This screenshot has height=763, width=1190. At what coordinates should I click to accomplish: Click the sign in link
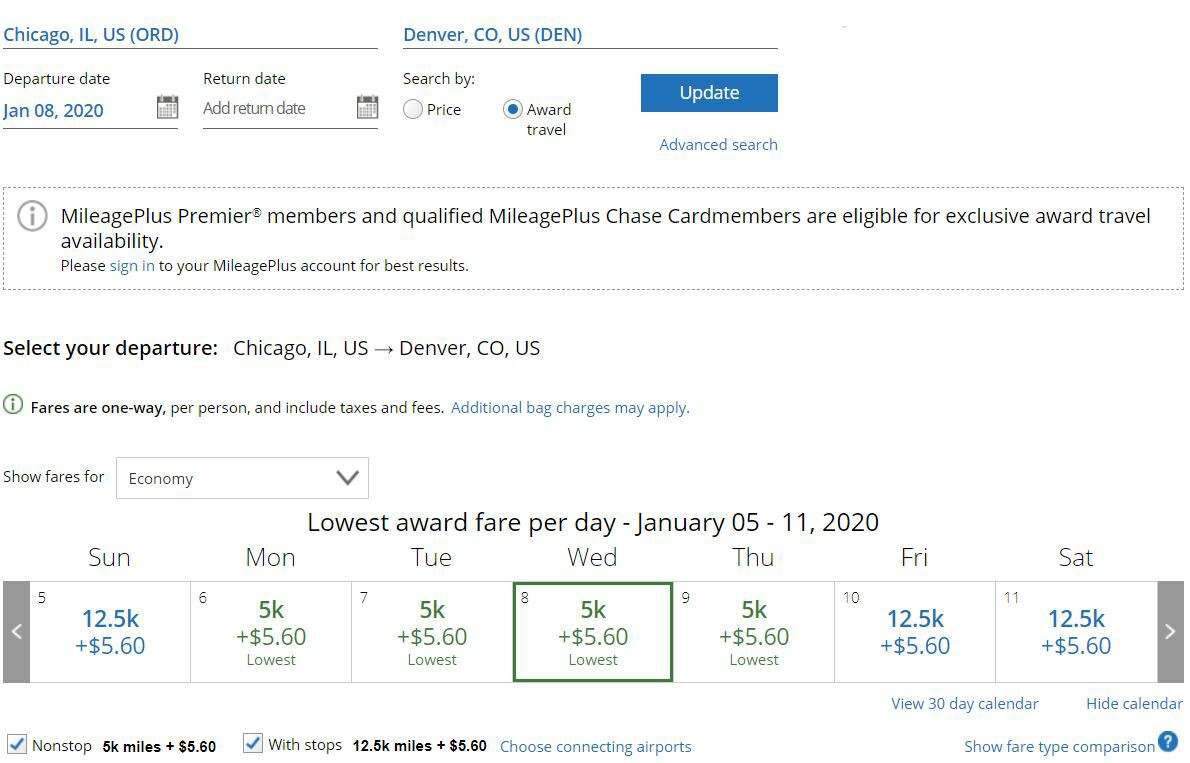click(132, 266)
